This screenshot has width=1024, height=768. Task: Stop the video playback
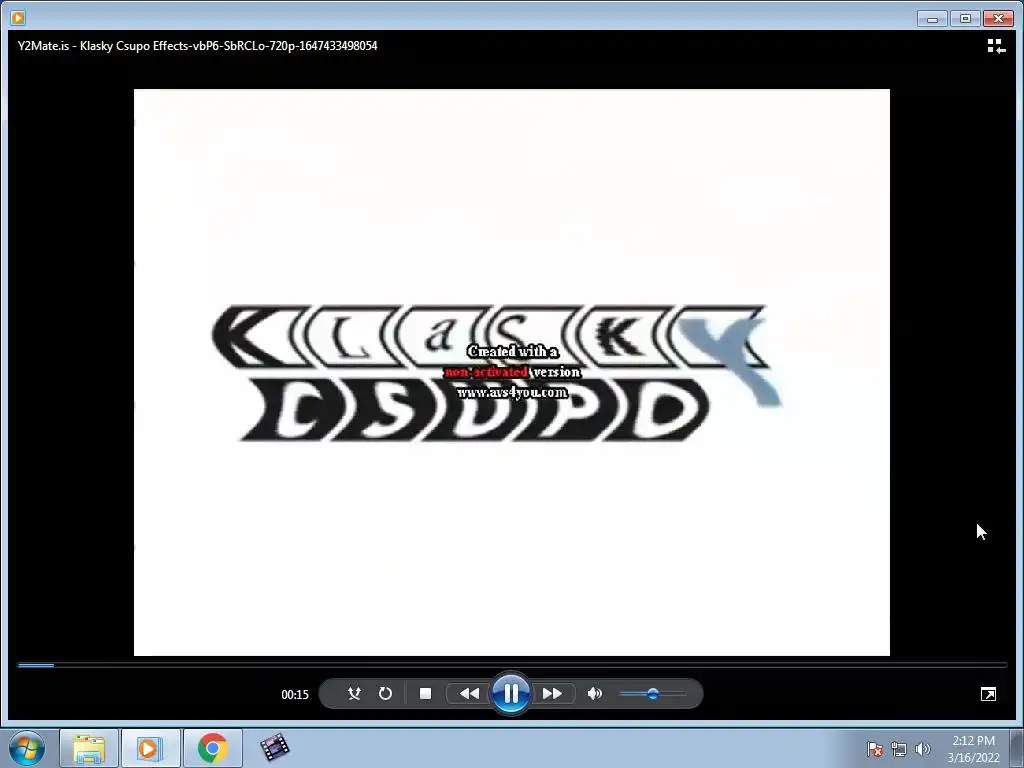click(x=425, y=694)
